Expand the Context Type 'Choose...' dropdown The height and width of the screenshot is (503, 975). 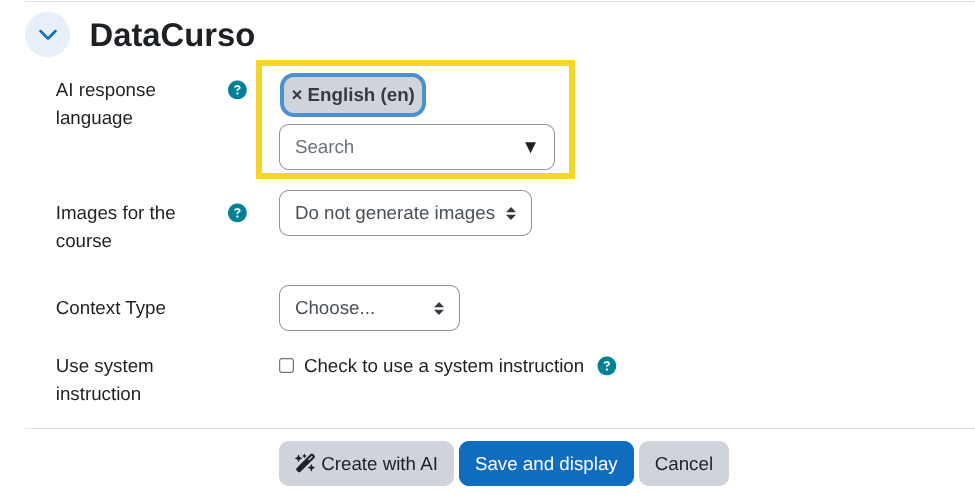(369, 308)
